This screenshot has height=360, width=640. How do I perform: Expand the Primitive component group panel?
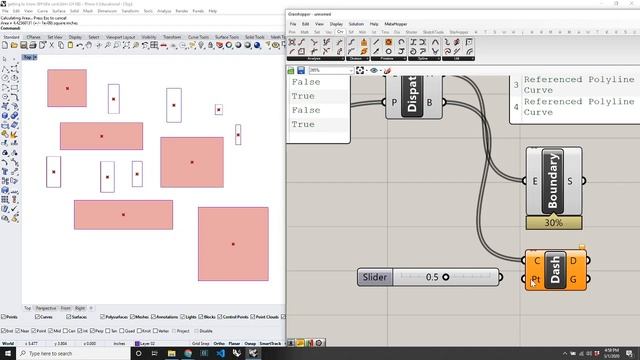[388, 59]
